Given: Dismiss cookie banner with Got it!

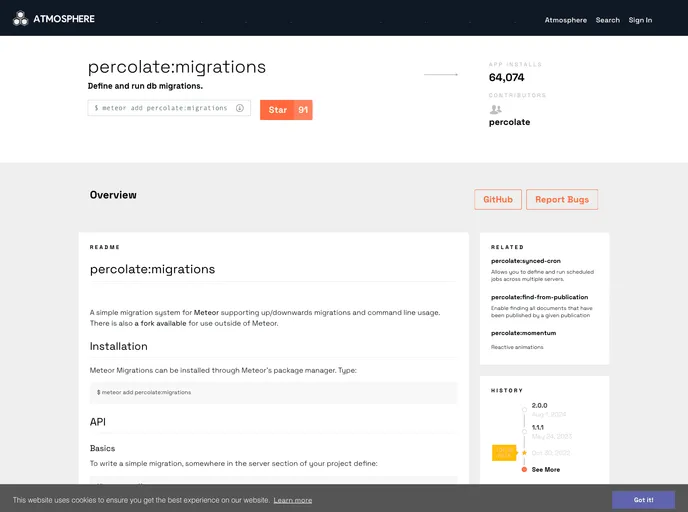Looking at the screenshot, I should (643, 500).
